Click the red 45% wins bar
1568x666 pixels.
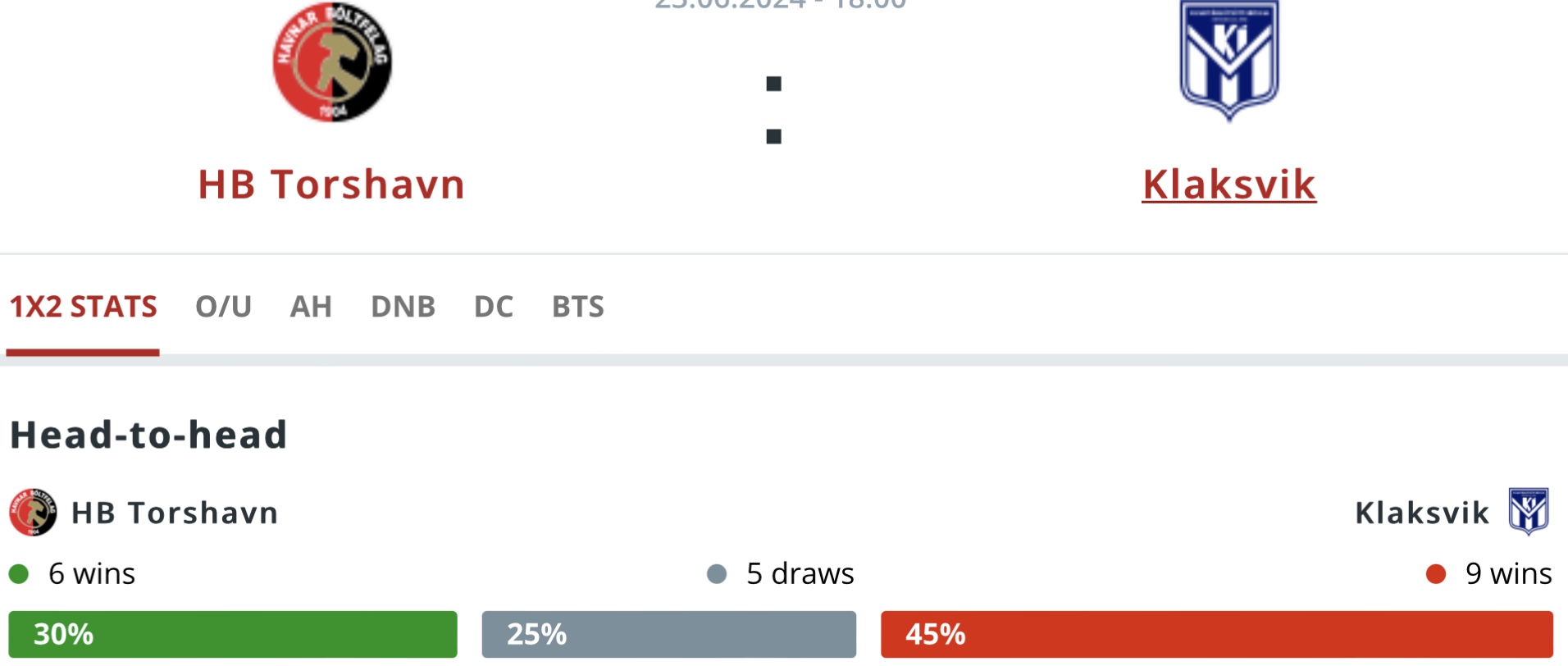(1217, 634)
